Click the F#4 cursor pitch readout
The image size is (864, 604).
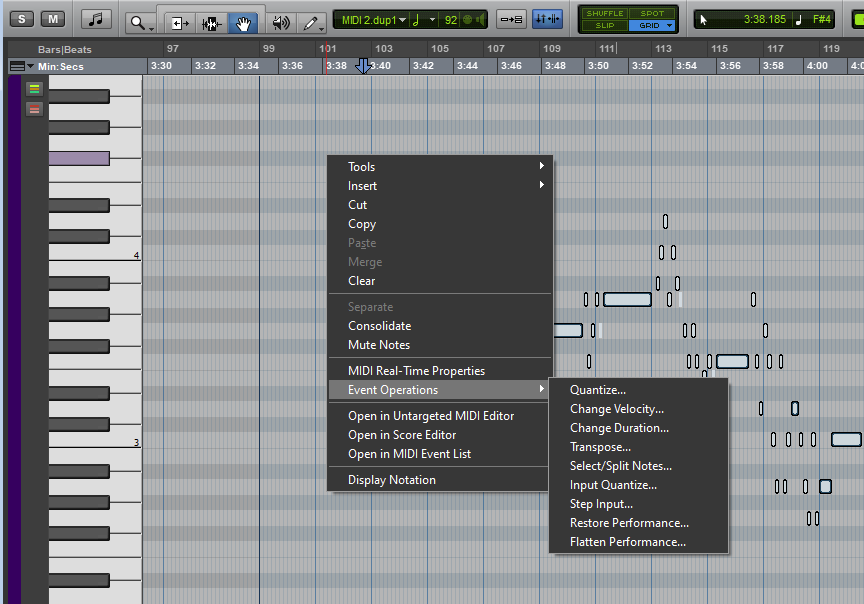(x=821, y=19)
